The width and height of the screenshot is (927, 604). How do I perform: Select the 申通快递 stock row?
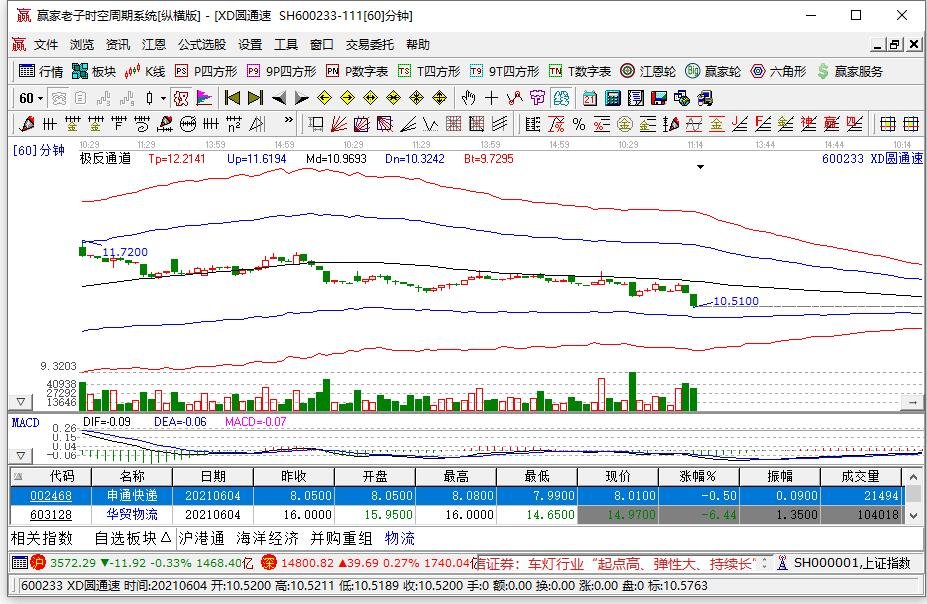[456, 495]
